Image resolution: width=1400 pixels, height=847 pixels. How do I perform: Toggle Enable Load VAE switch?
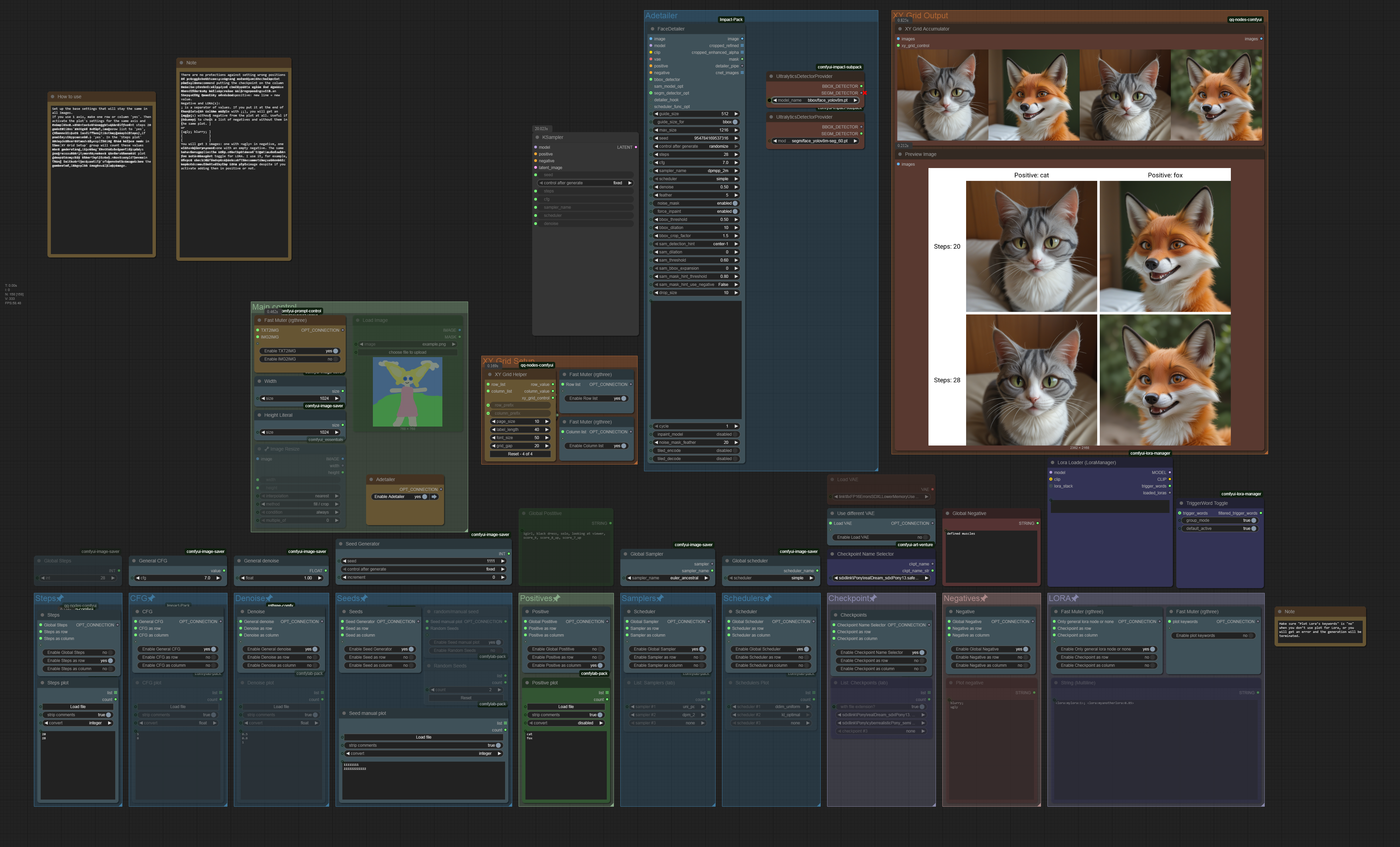(926, 538)
